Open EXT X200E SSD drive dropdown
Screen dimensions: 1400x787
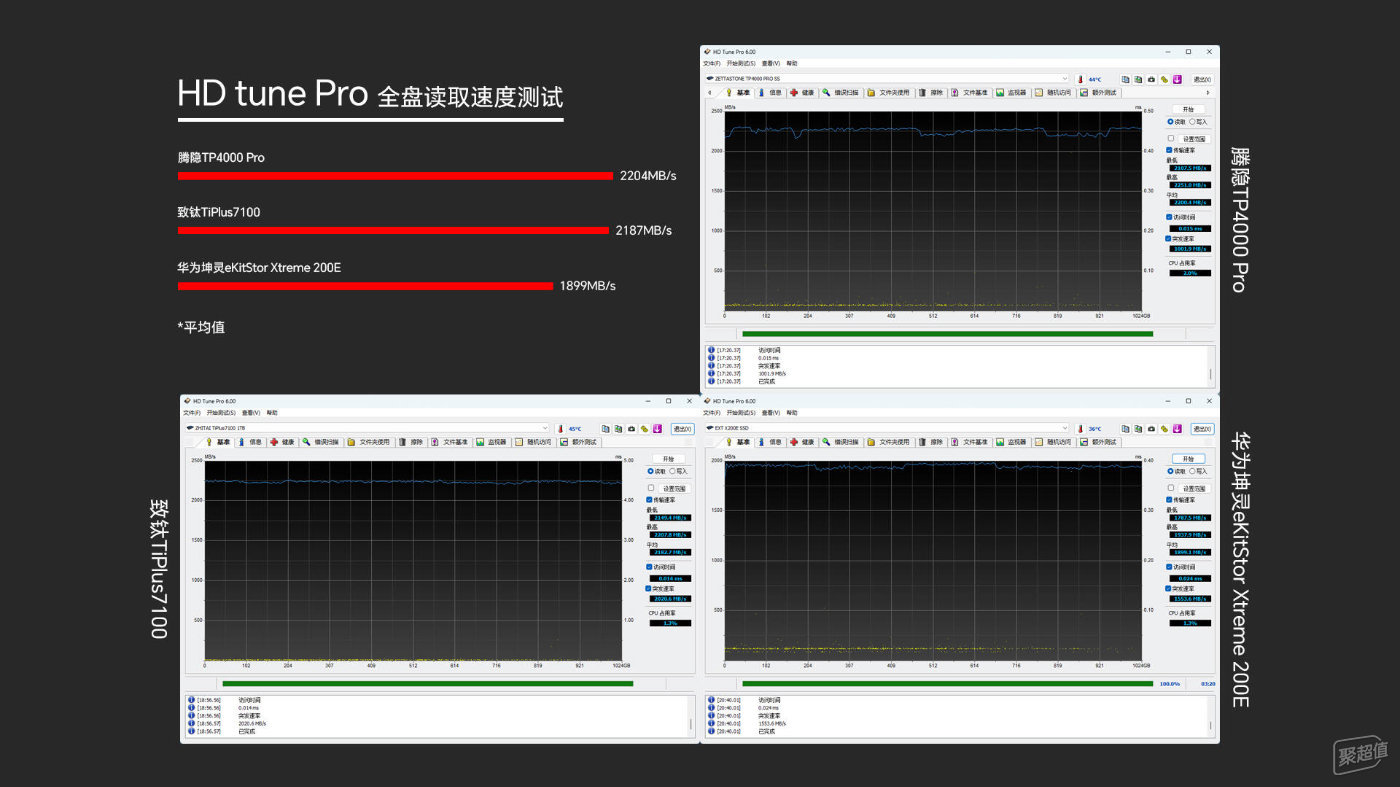click(887, 429)
